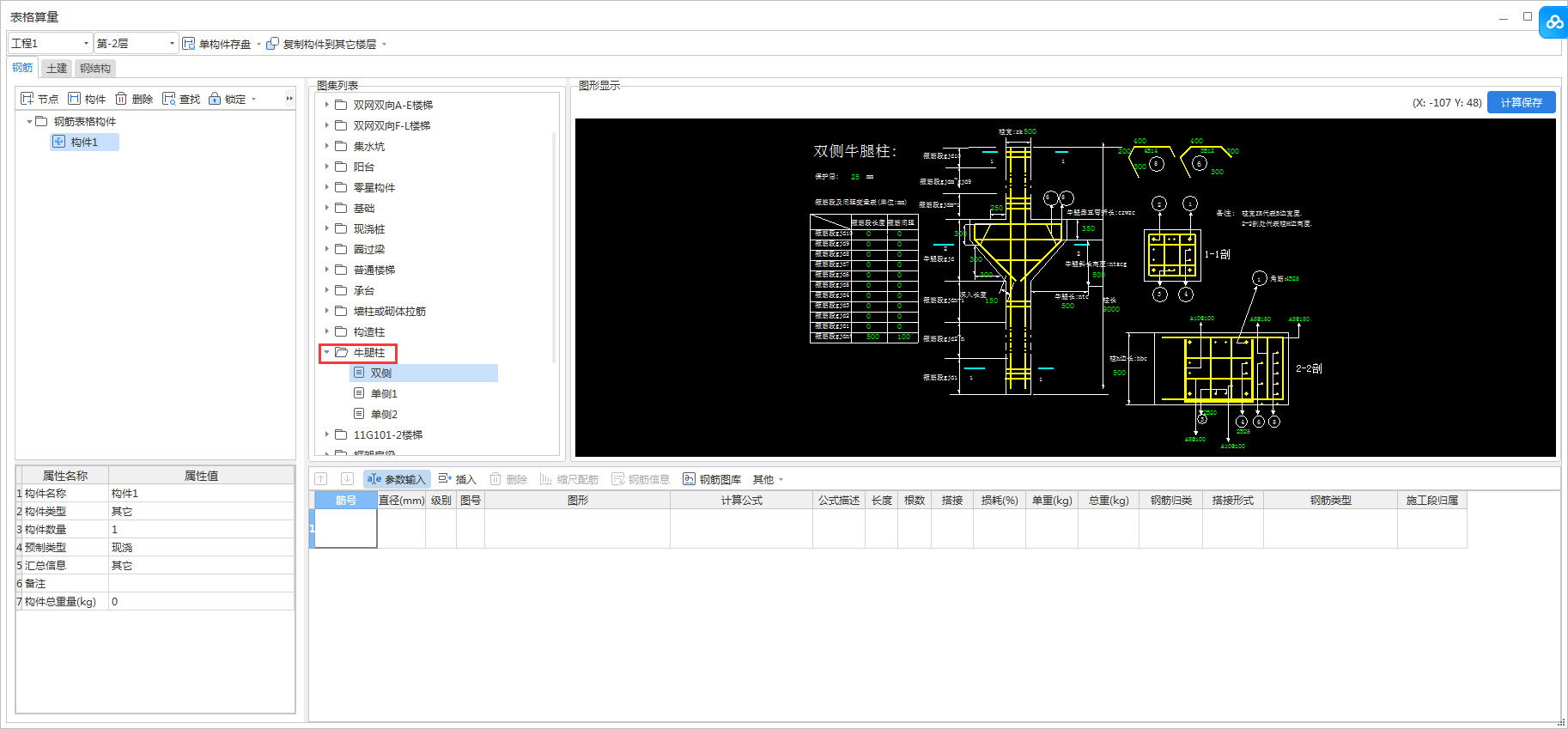Click the 基础 folder icon
The height and width of the screenshot is (729, 1568).
tap(341, 208)
